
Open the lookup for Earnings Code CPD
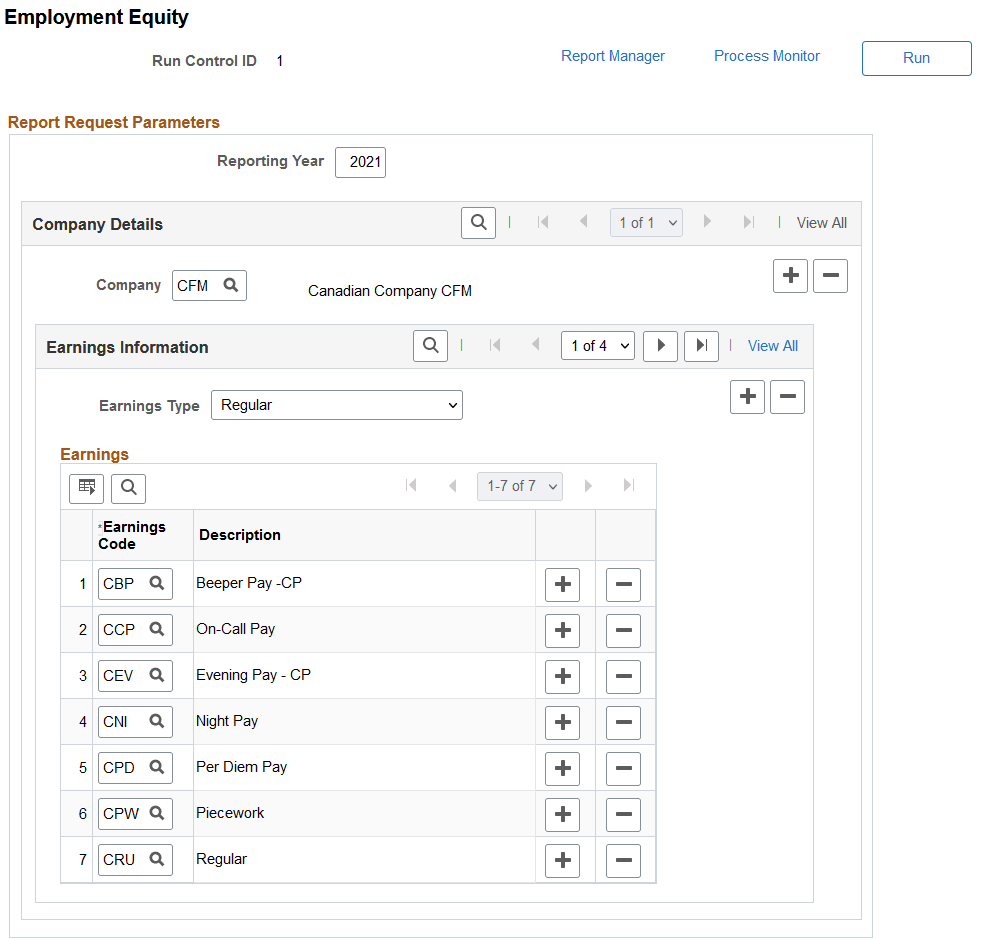point(157,767)
